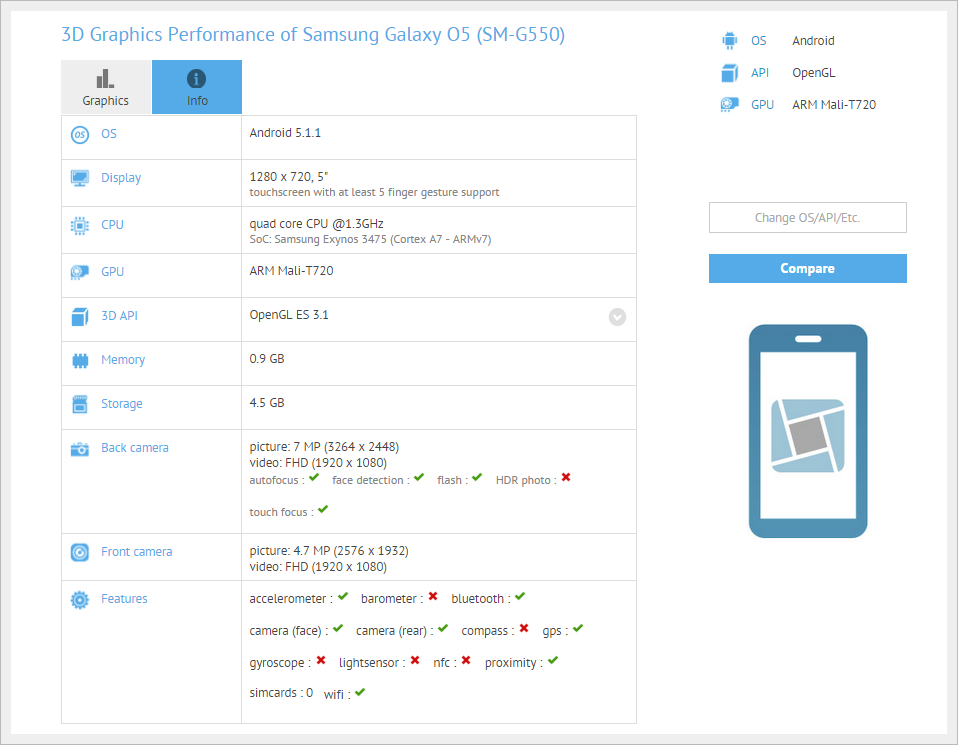
Task: Click the OS label in the table
Action: (x=109, y=134)
